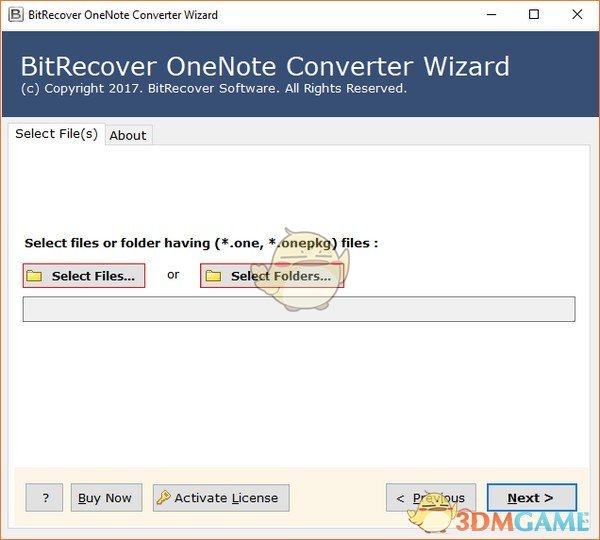Click the selected path text field
This screenshot has width=600, height=540.
(299, 309)
